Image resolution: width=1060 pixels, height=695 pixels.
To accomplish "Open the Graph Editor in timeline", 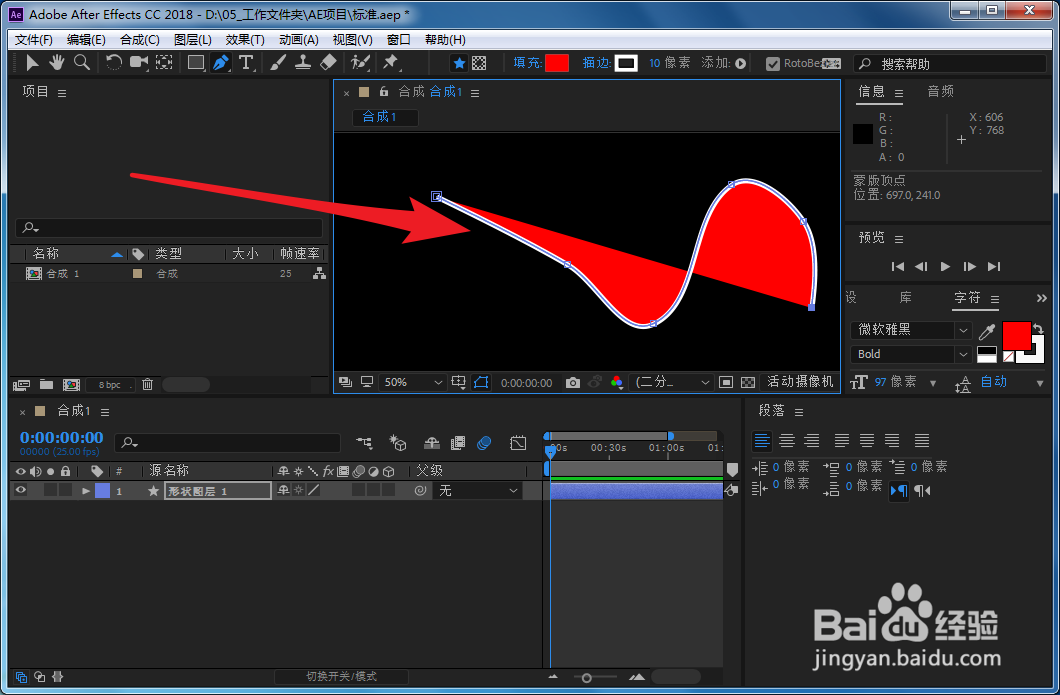I will [x=518, y=444].
